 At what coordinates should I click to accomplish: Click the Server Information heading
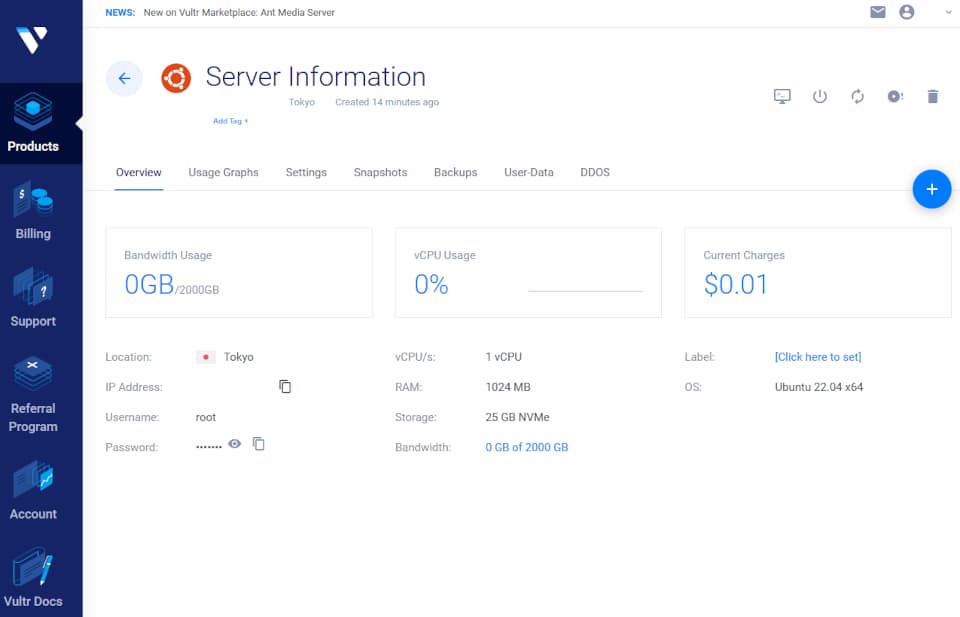315,77
